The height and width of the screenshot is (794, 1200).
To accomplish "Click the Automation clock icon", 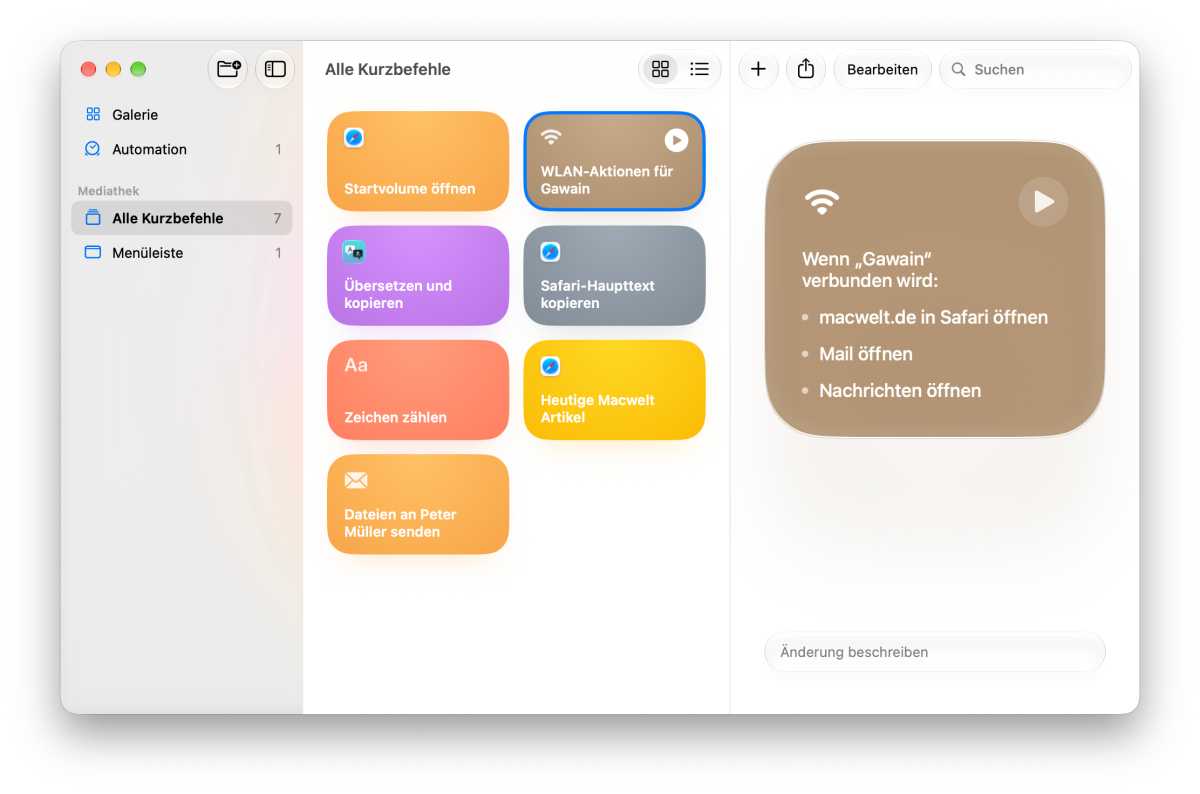I will pyautogui.click(x=93, y=148).
